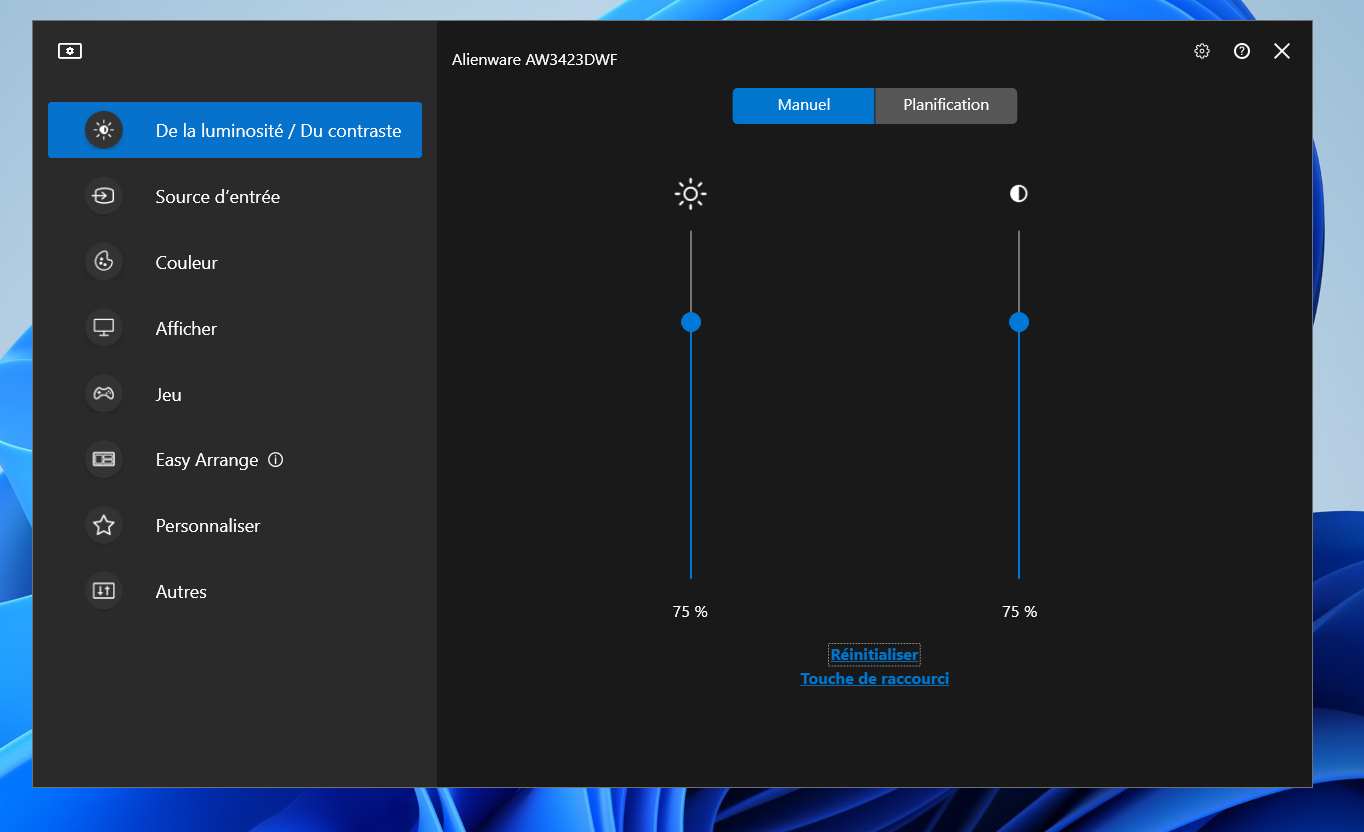Image resolution: width=1364 pixels, height=832 pixels.
Task: Click the Personnaliser star icon
Action: point(104,525)
